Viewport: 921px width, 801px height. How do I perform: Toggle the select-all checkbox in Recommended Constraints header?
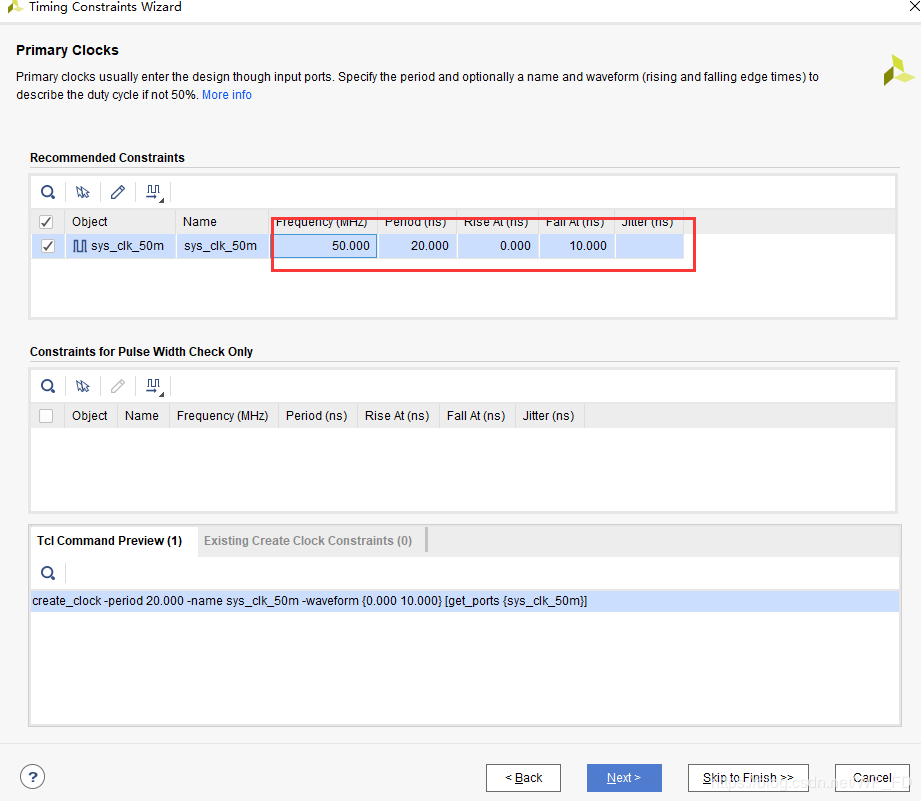[x=46, y=222]
